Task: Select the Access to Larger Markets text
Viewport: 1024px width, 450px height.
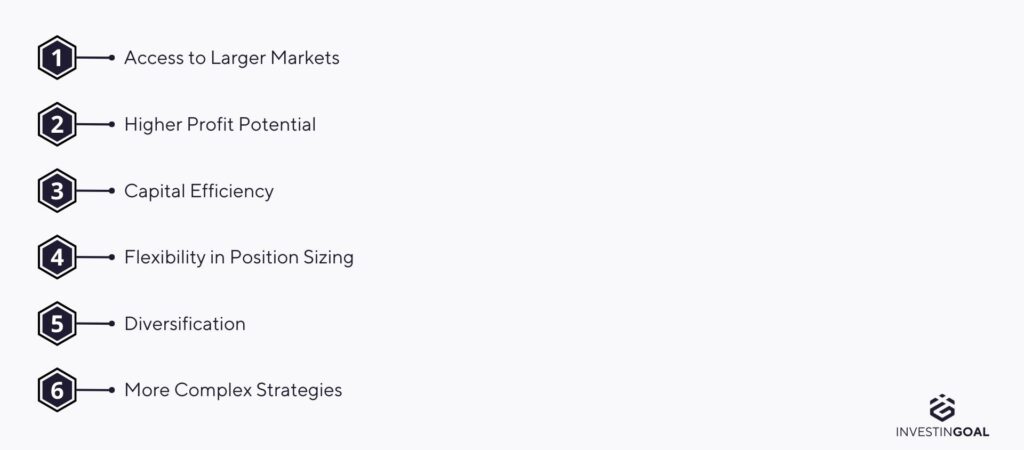Action: [232, 58]
